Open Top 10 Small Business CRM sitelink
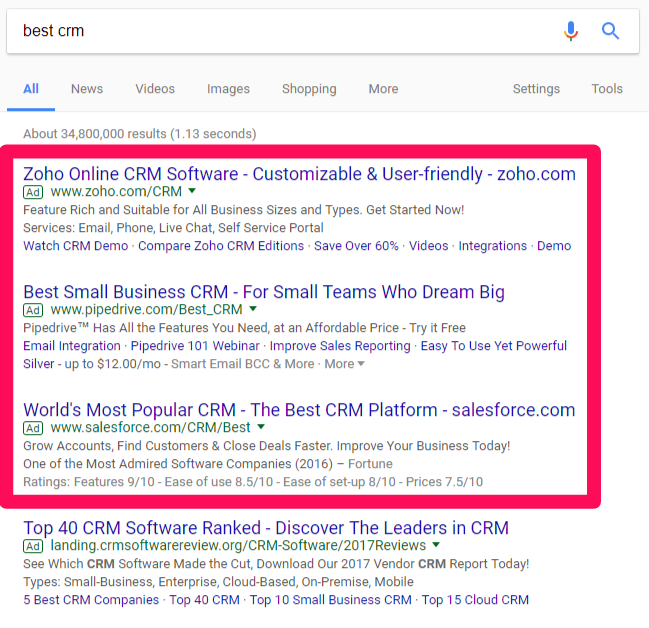649x628 pixels. pos(331,600)
